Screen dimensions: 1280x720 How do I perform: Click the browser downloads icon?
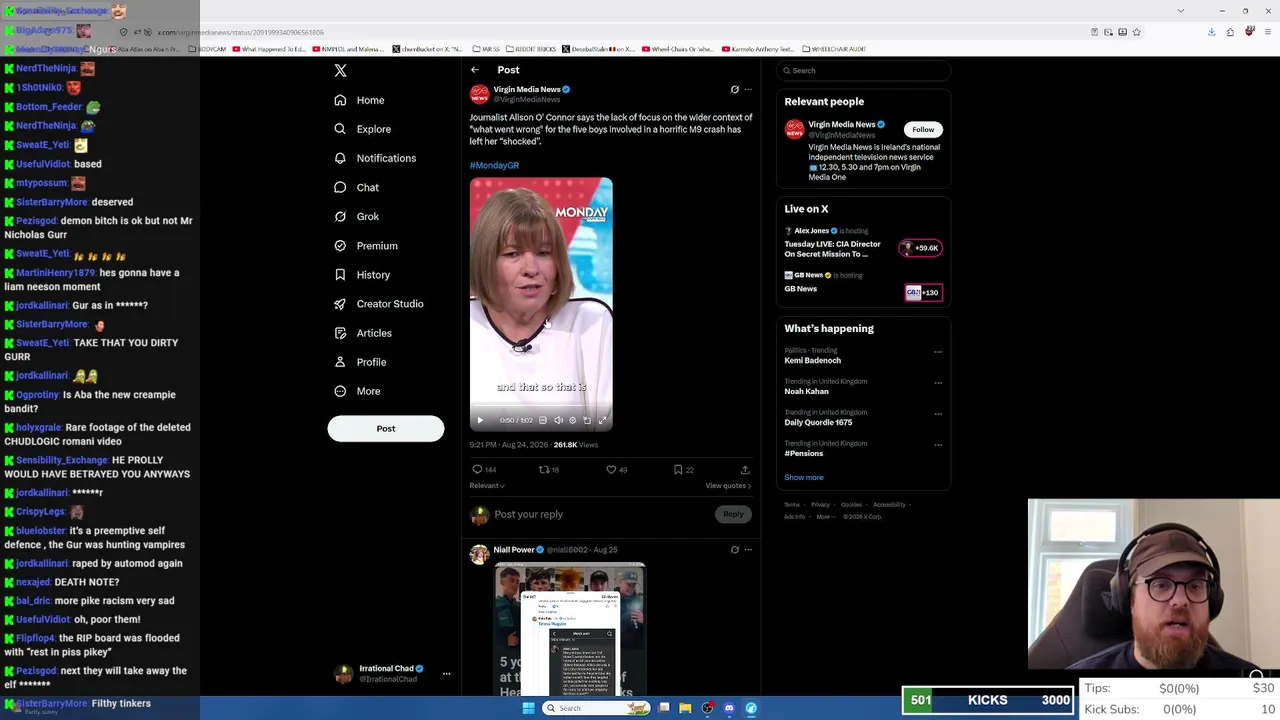(x=1212, y=32)
